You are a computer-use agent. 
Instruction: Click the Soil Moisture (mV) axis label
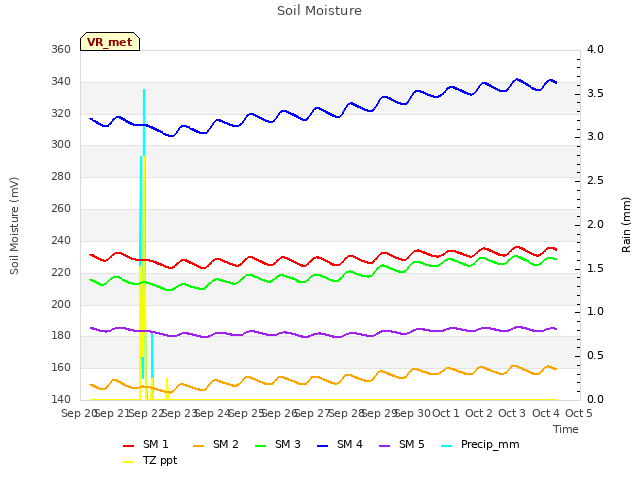[x=14, y=226]
